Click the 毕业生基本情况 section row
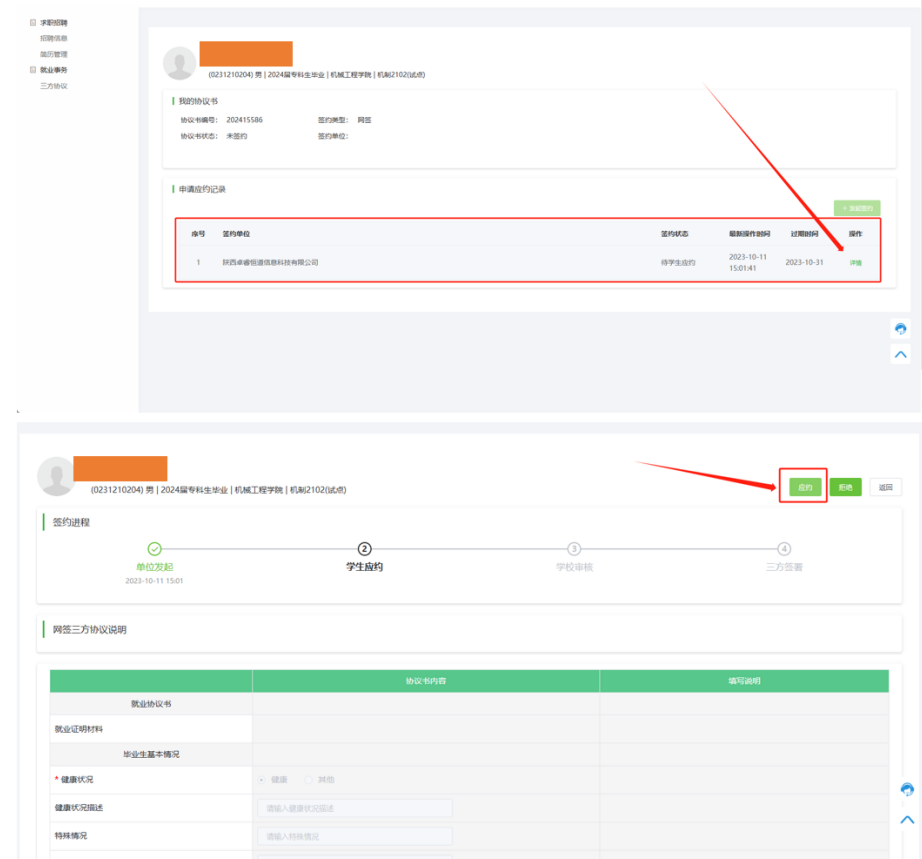Viewport: 922px width, 859px height. (151, 754)
